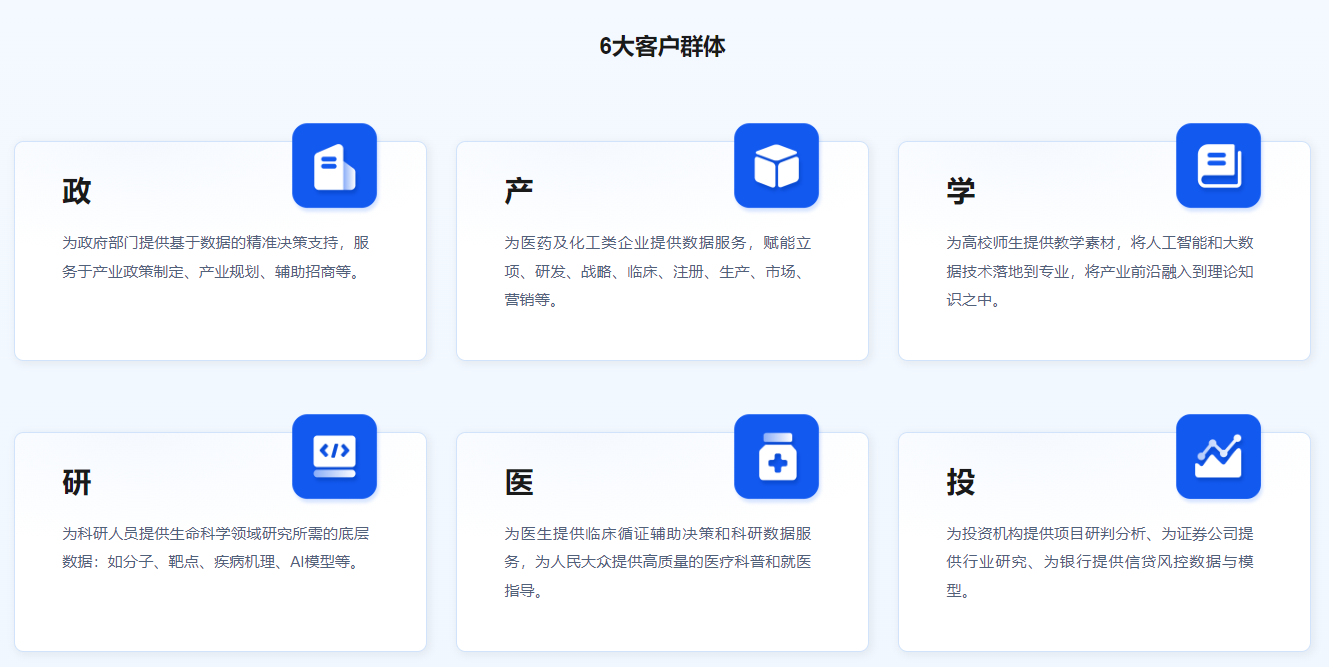The image size is (1329, 667).
Task: Click the code window icon on the 研 card
Action: point(334,457)
